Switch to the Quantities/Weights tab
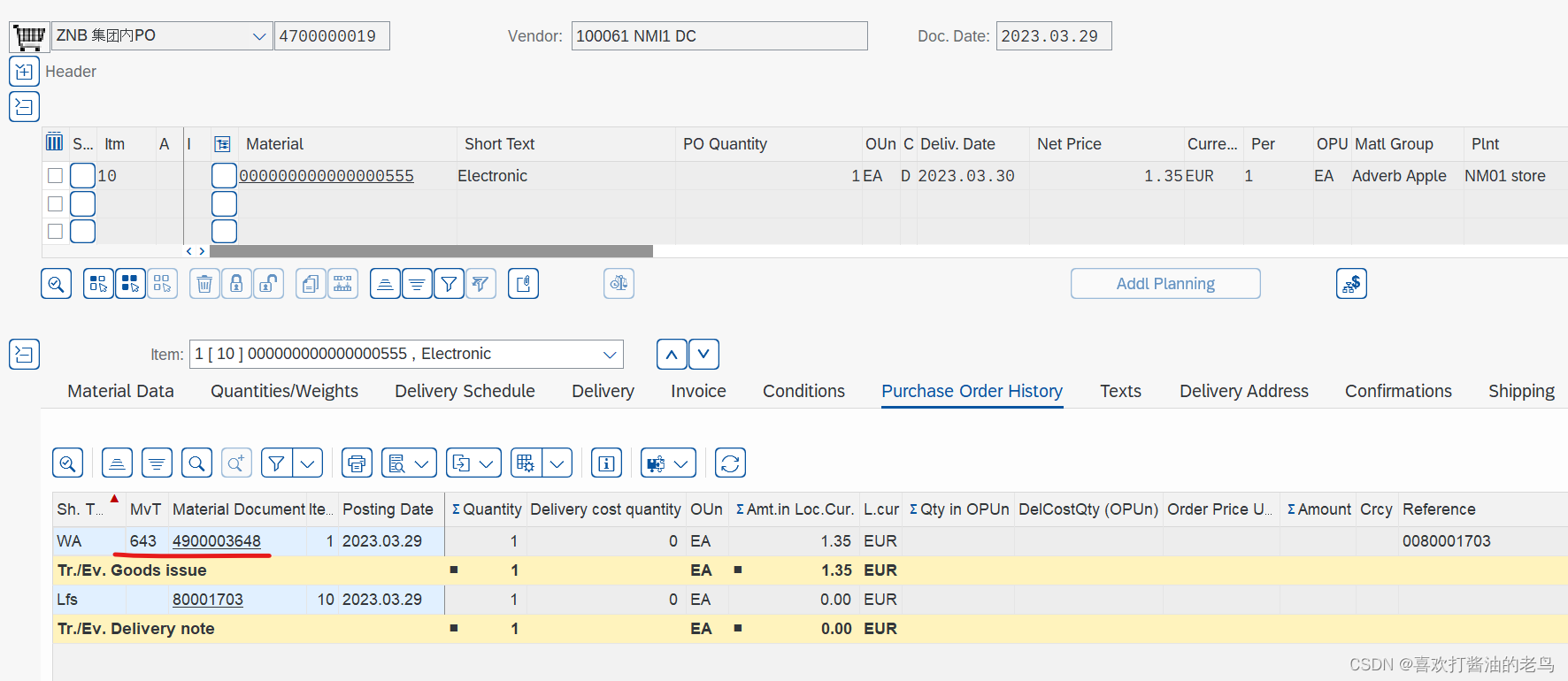Screen dimensions: 1568x681 pos(284,391)
